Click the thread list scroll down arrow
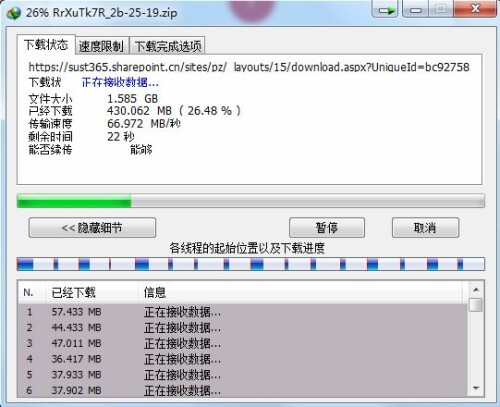Viewport: 500px width, 407px height. tap(476, 388)
